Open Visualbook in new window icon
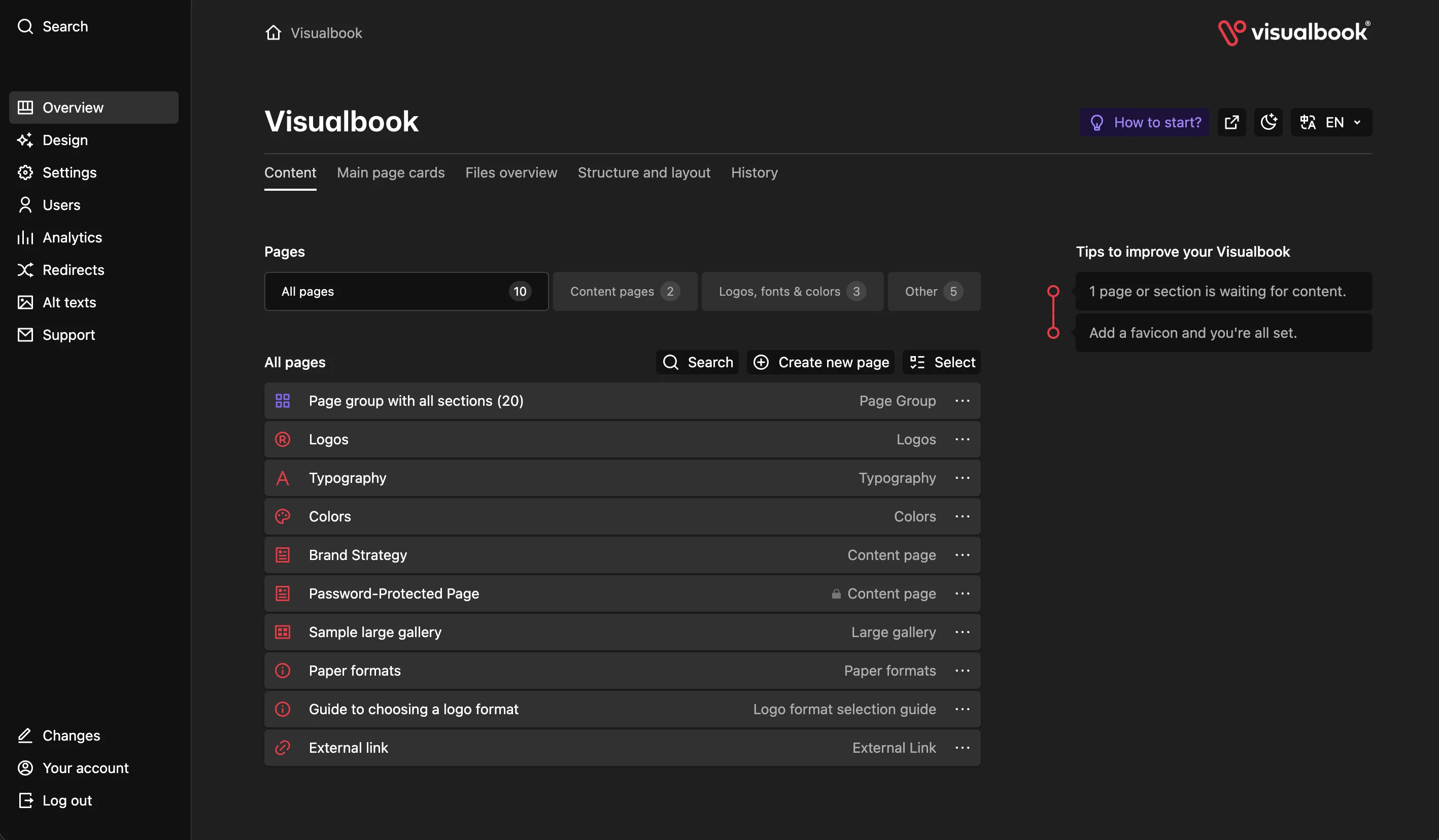The height and width of the screenshot is (840, 1439). [1231, 122]
